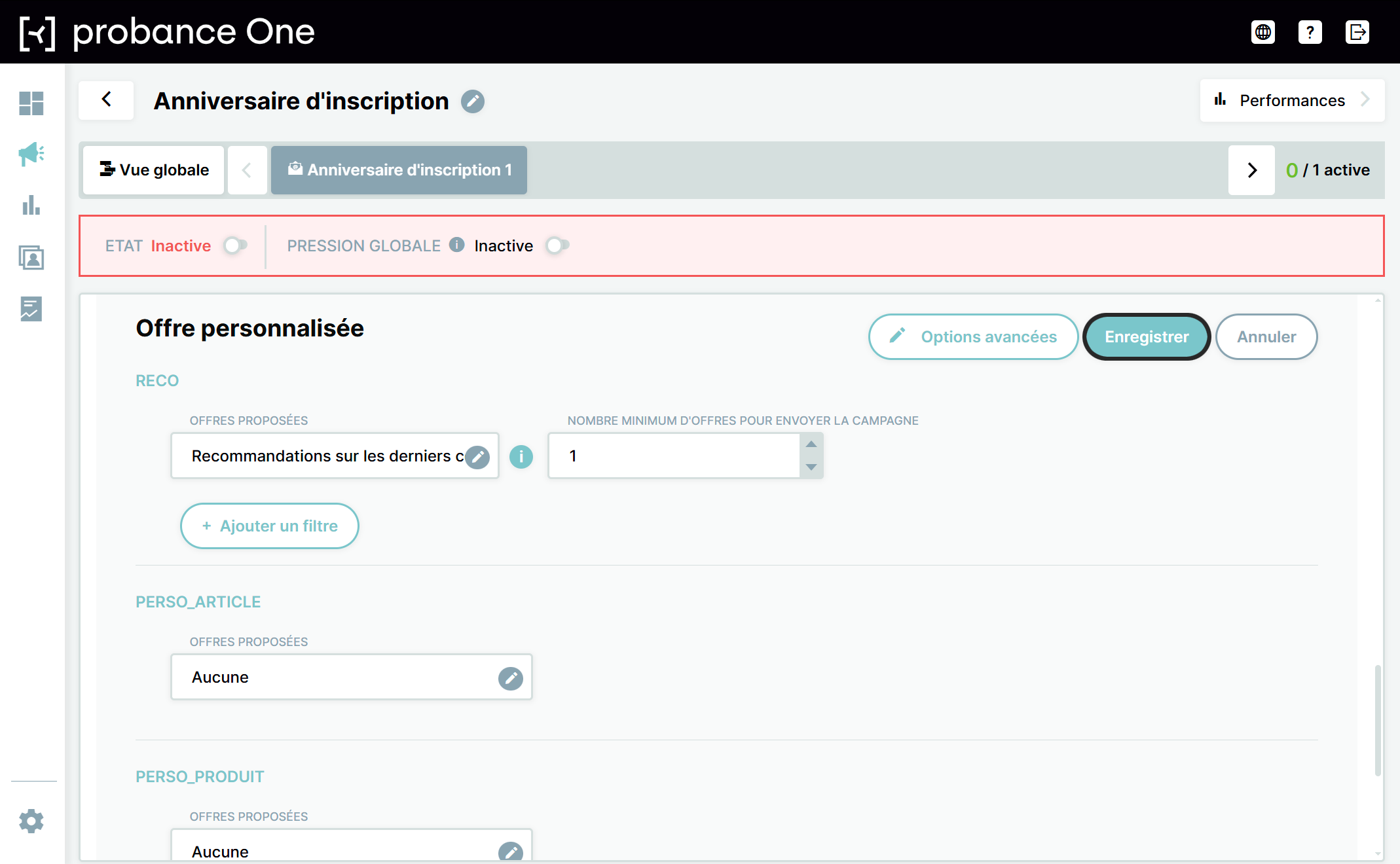Decrease minimum offers number with down arrow

click(x=811, y=467)
